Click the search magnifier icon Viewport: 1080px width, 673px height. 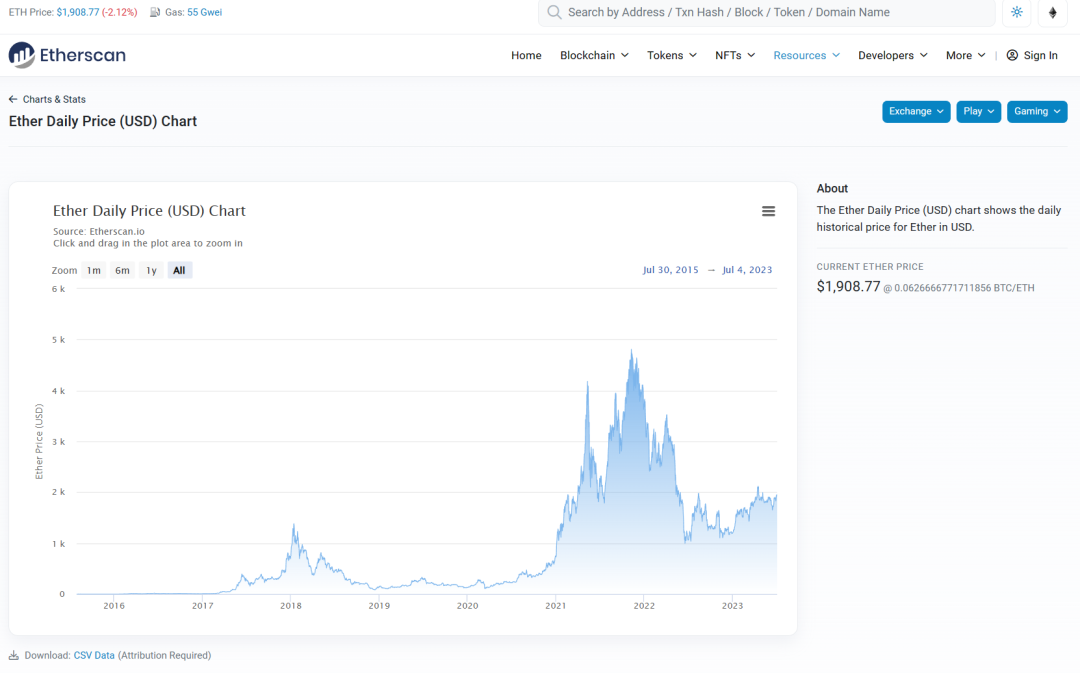554,13
